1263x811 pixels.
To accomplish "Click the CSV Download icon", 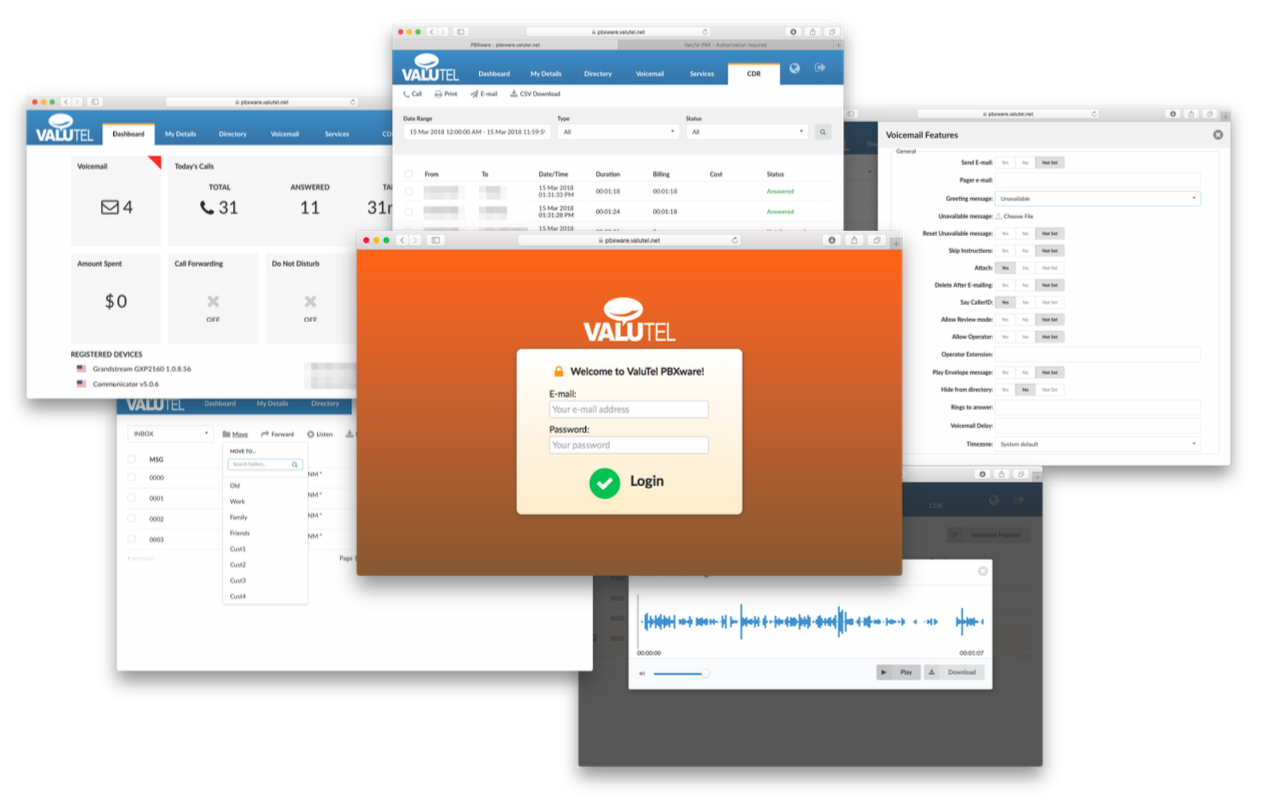I will tap(514, 94).
